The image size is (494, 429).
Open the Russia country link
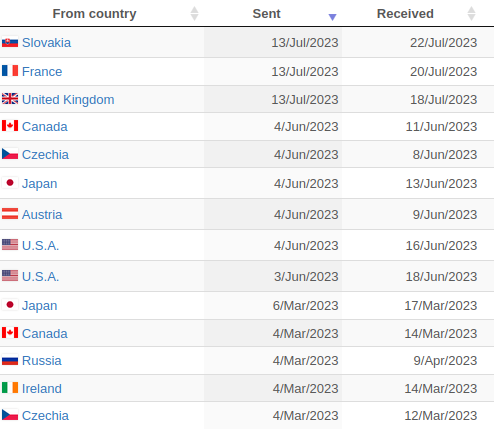42,361
